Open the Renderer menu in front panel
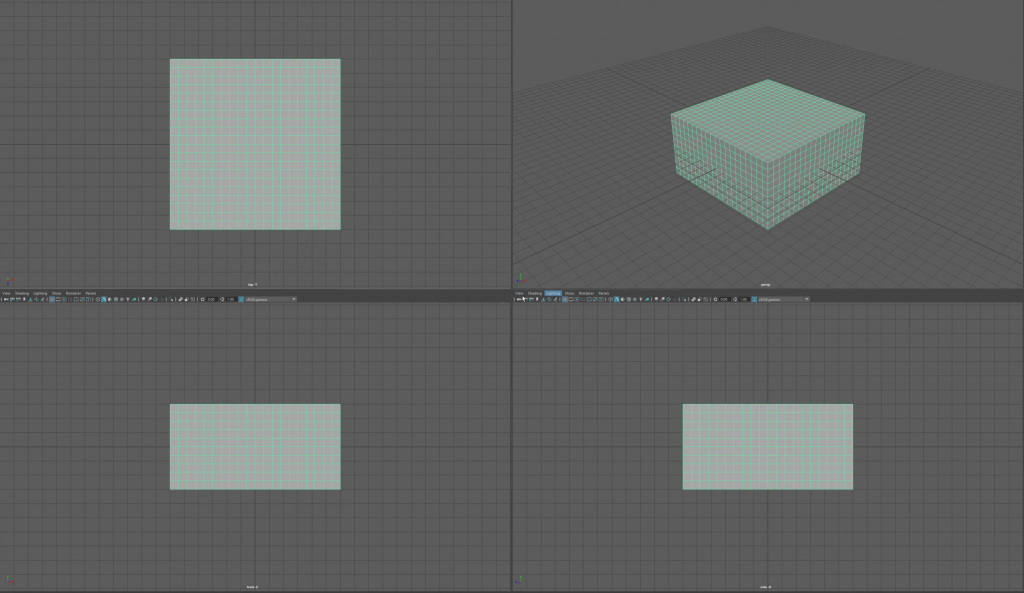Screen dimensions: 1024x593 click(x=73, y=293)
